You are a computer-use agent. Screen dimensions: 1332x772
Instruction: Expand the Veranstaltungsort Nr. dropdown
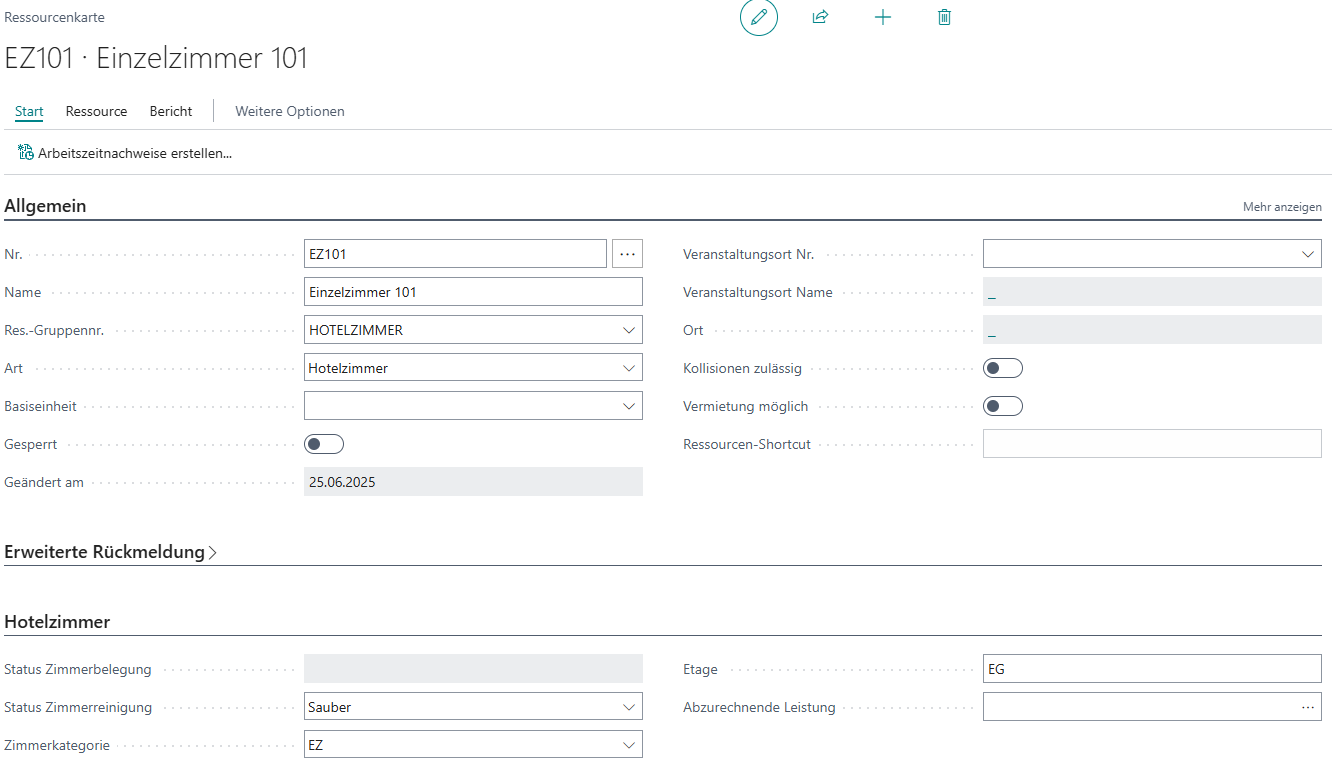pos(1308,254)
